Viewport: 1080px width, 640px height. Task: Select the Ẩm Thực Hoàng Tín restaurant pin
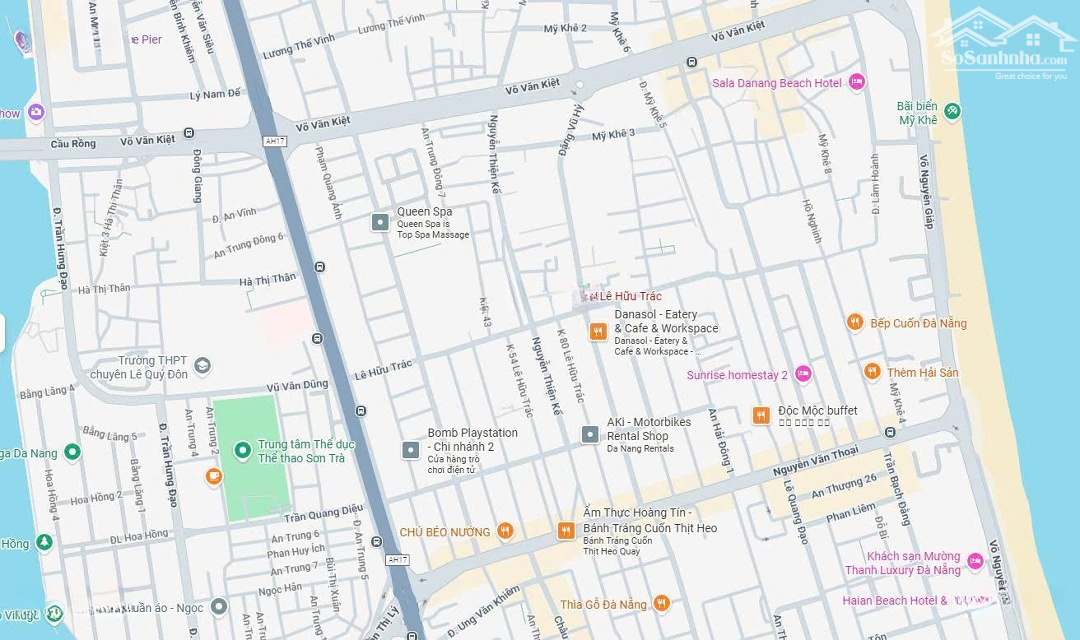(566, 531)
